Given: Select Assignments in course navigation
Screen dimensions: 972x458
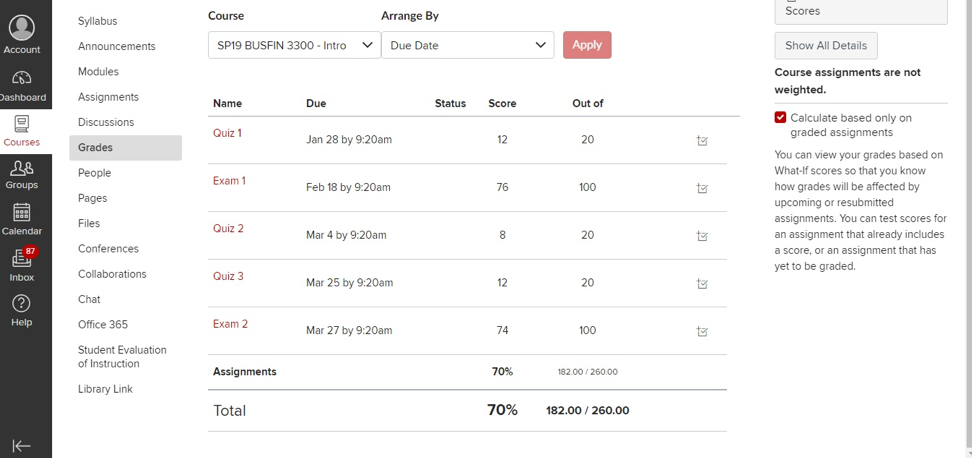Looking at the screenshot, I should pyautogui.click(x=108, y=97).
